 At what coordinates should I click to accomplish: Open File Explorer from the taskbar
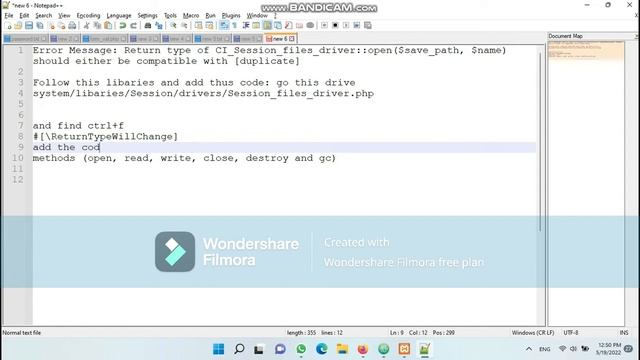(342, 349)
